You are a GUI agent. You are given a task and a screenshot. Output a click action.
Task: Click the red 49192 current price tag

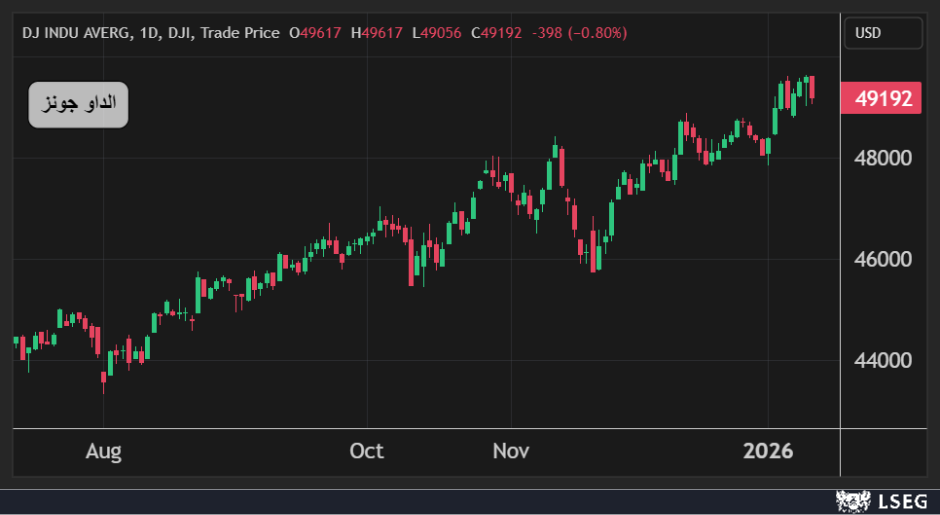point(881,98)
